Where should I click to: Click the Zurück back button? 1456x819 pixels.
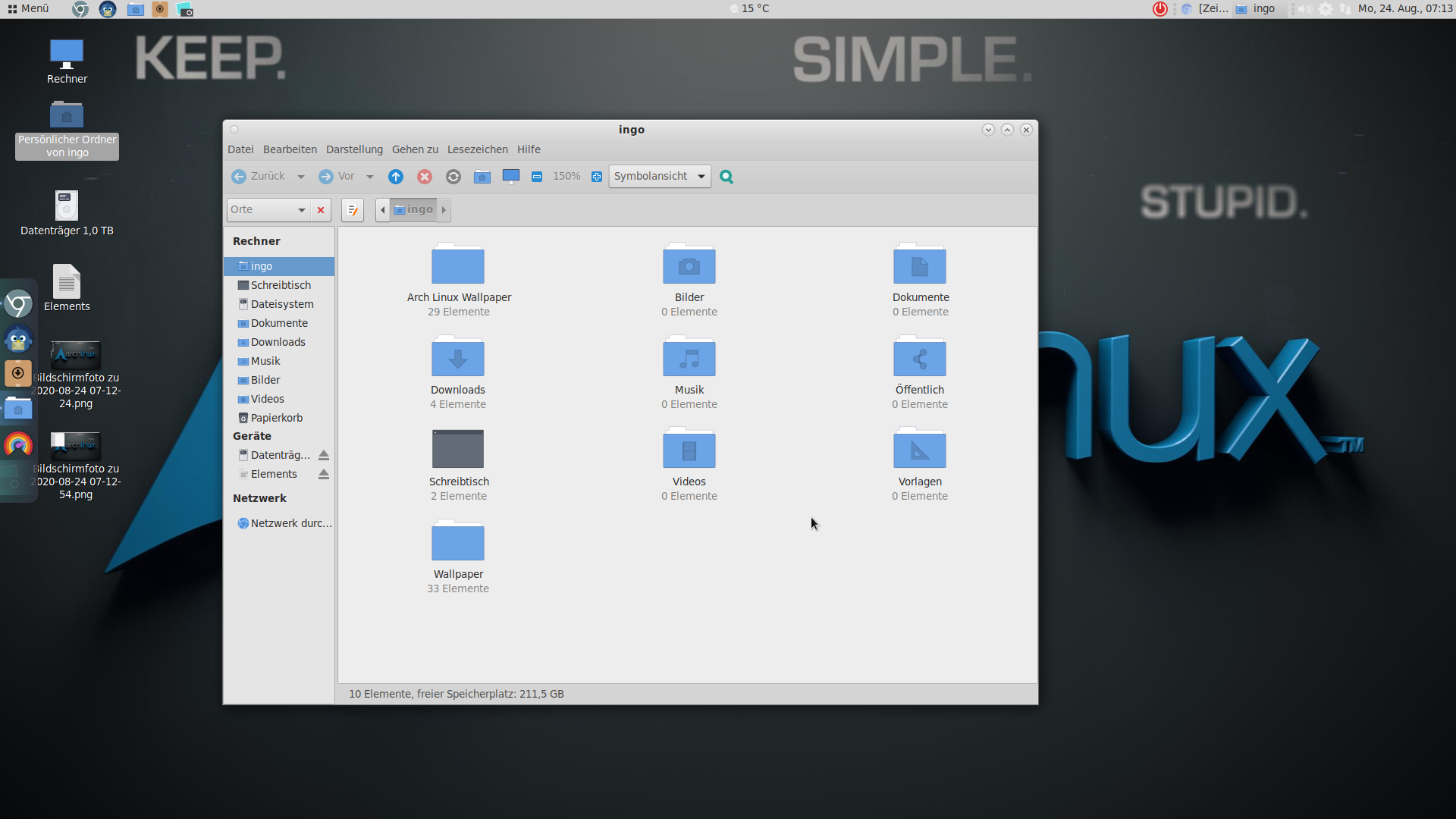(259, 177)
